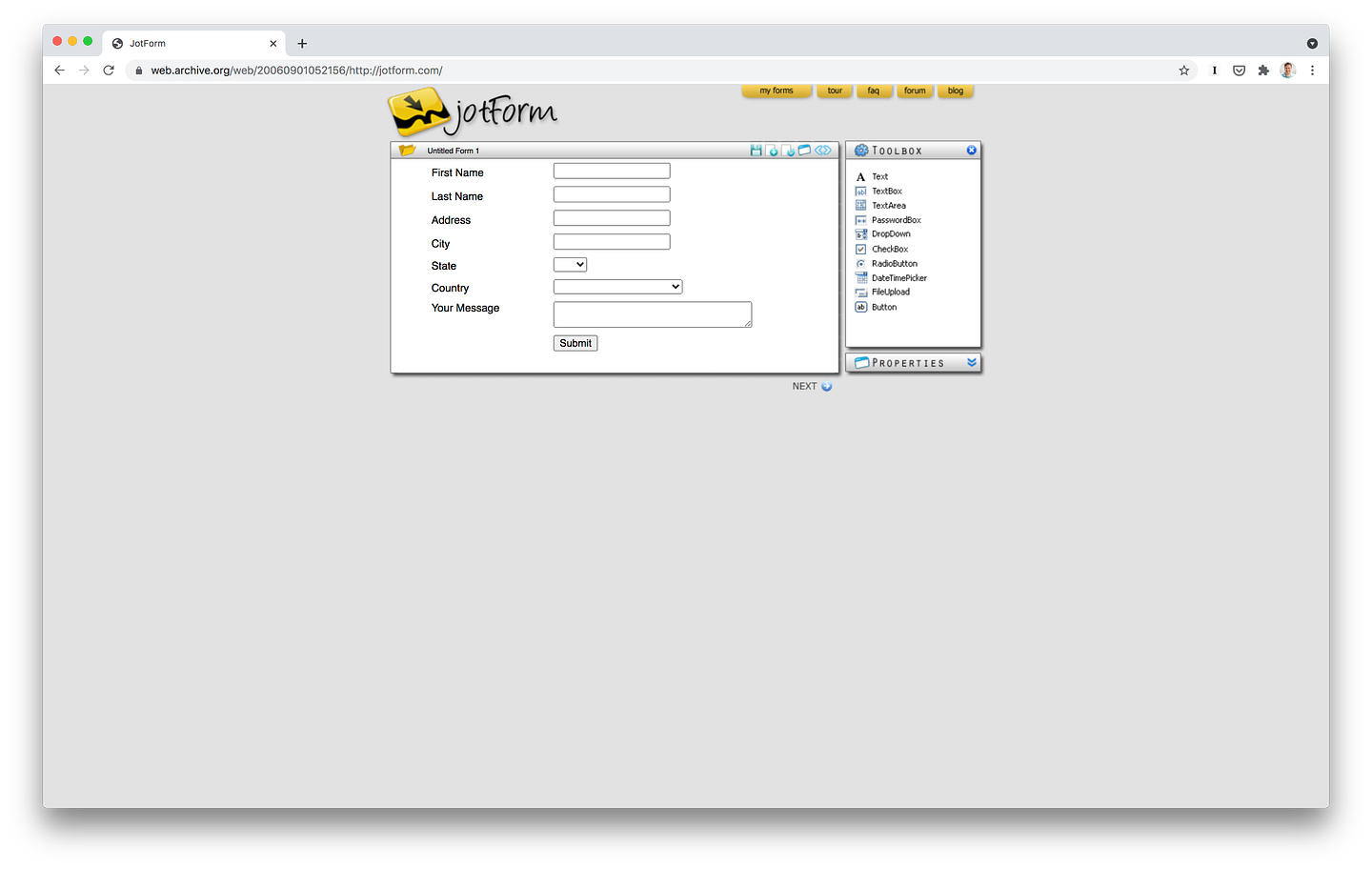The width and height of the screenshot is (1372, 869).
Task: Open the blog tab
Action: [x=956, y=91]
